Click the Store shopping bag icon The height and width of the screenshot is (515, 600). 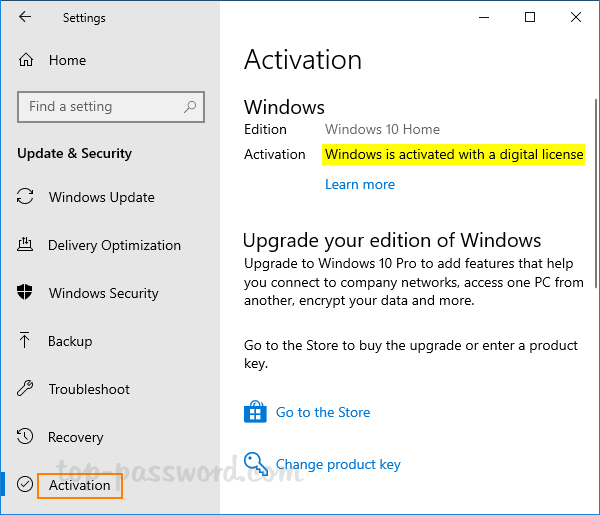255,412
